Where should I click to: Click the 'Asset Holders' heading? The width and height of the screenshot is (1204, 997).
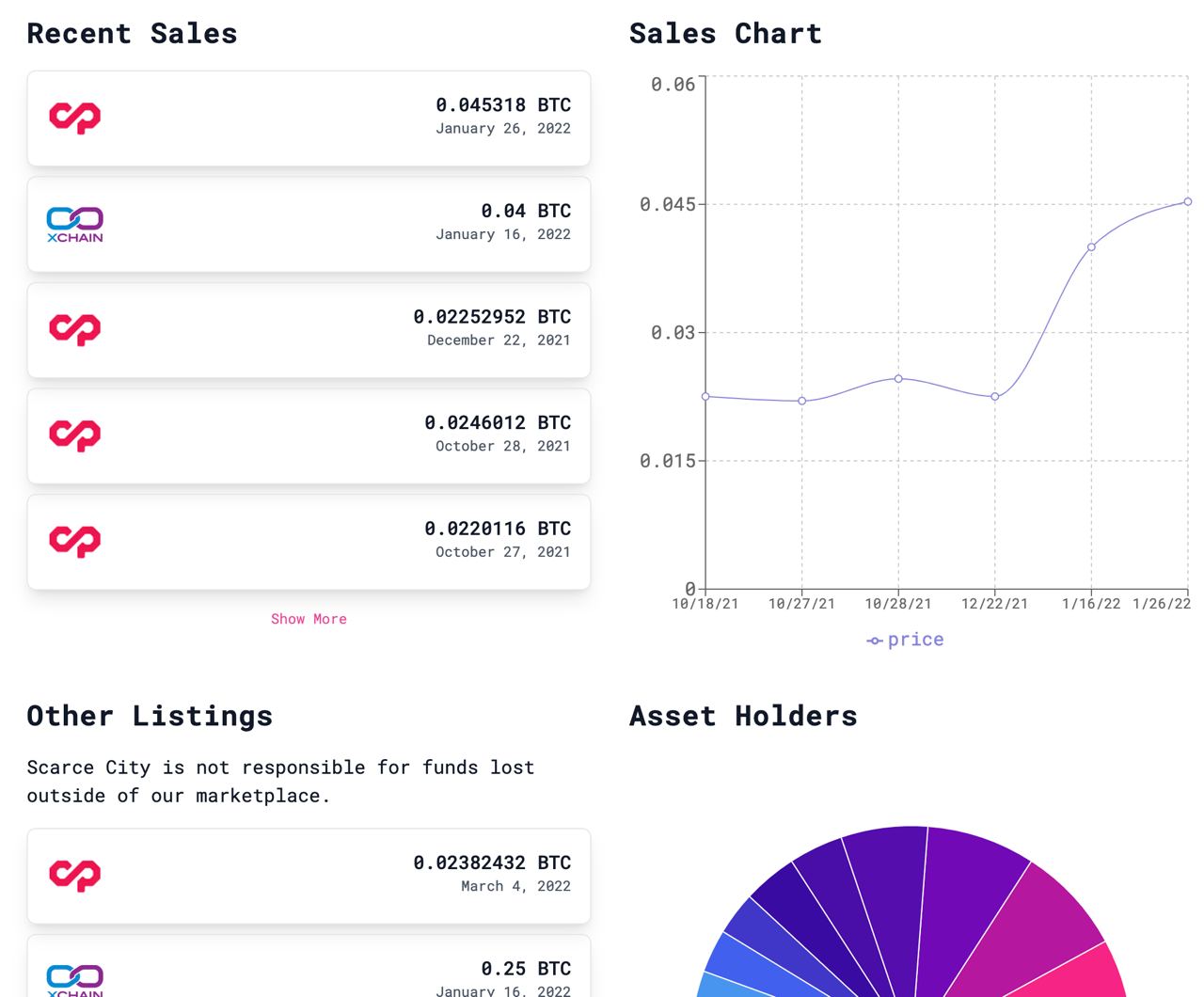coord(743,717)
